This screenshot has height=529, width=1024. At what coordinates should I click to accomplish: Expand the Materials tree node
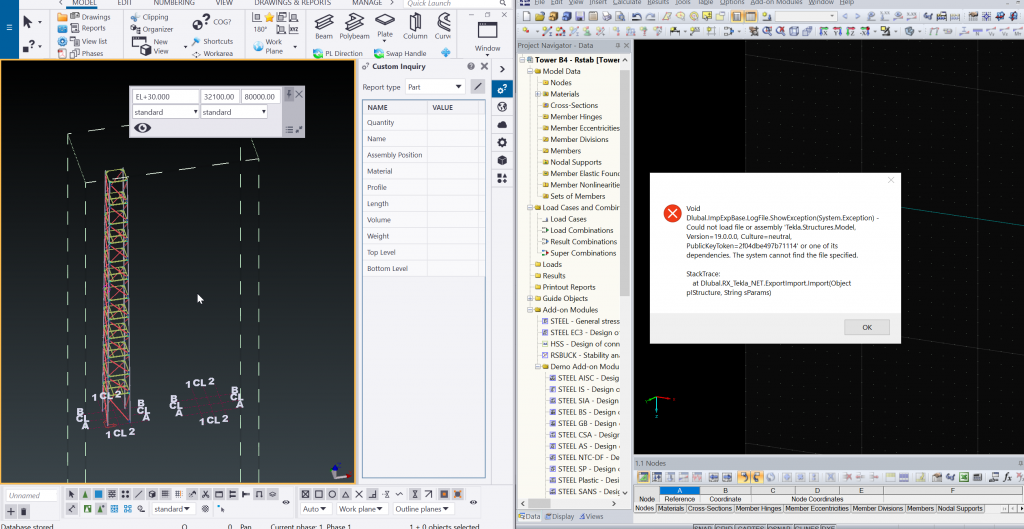point(537,94)
